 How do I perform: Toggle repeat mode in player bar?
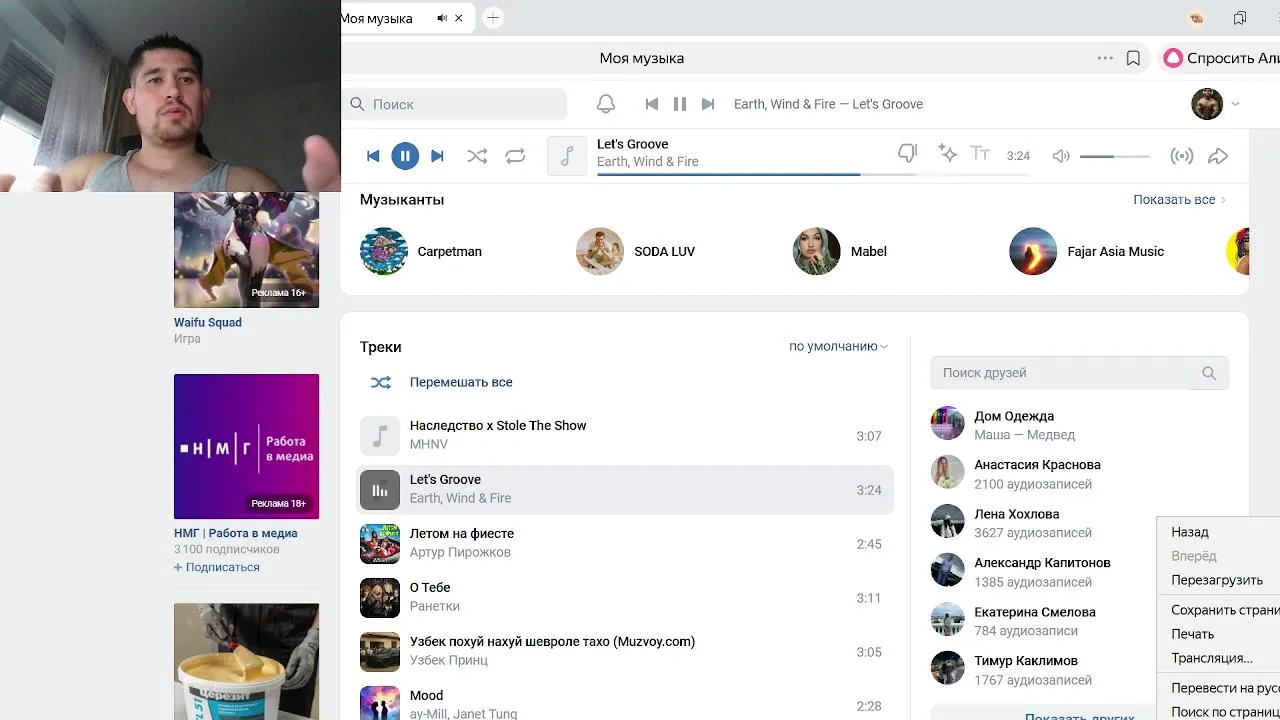click(515, 156)
